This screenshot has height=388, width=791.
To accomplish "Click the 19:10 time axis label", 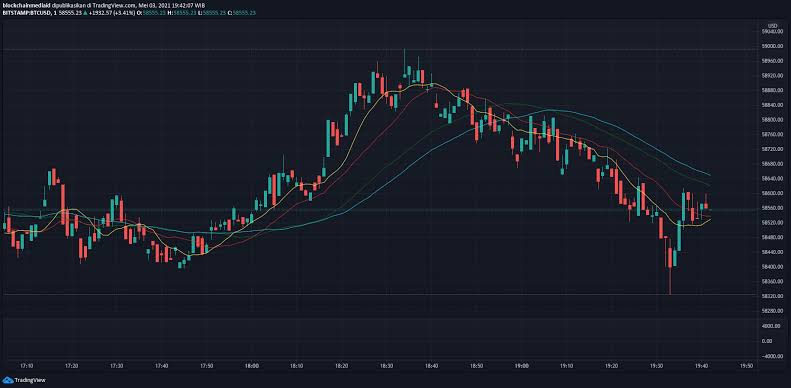I will click(567, 365).
